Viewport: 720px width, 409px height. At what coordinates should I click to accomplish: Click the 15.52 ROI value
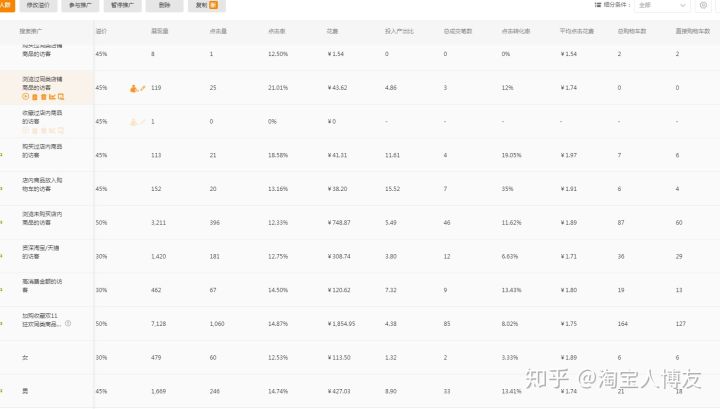[x=392, y=189]
